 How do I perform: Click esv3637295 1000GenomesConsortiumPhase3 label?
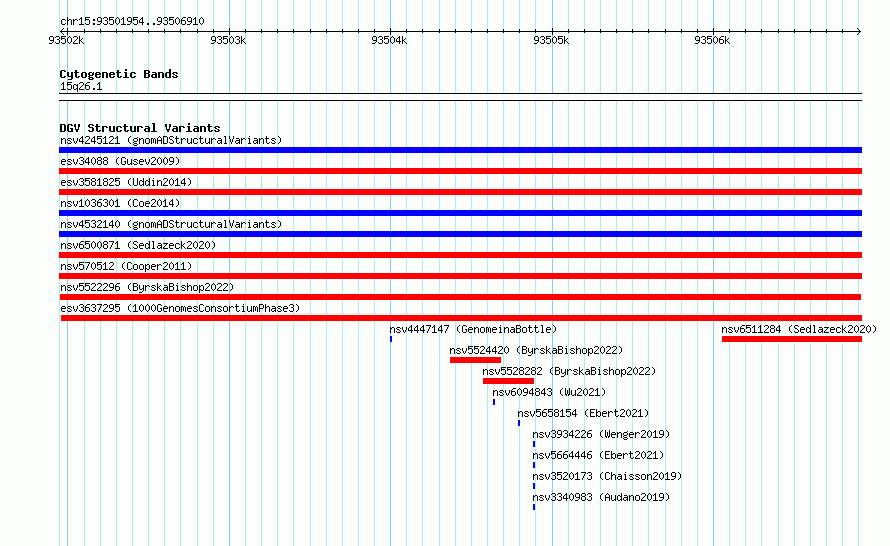coord(180,308)
